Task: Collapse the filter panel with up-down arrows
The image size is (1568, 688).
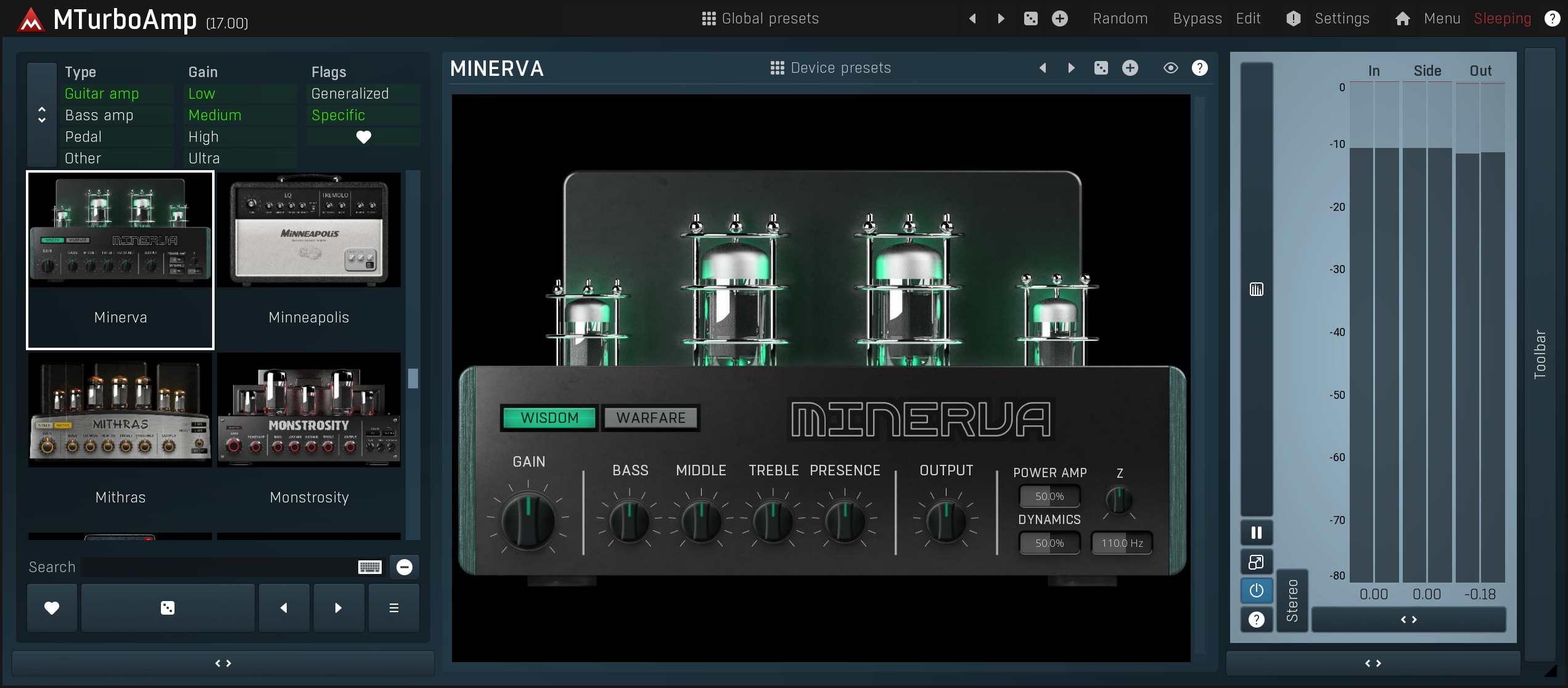Action: click(42, 115)
